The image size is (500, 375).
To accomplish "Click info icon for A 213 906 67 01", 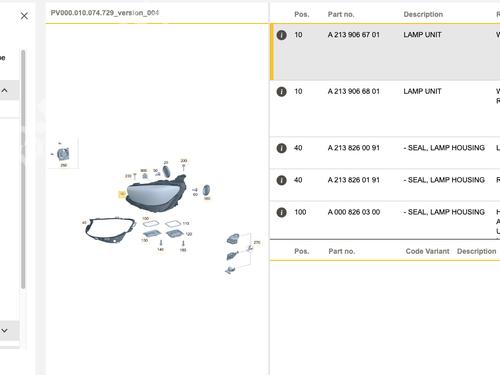I will click(x=281, y=35).
